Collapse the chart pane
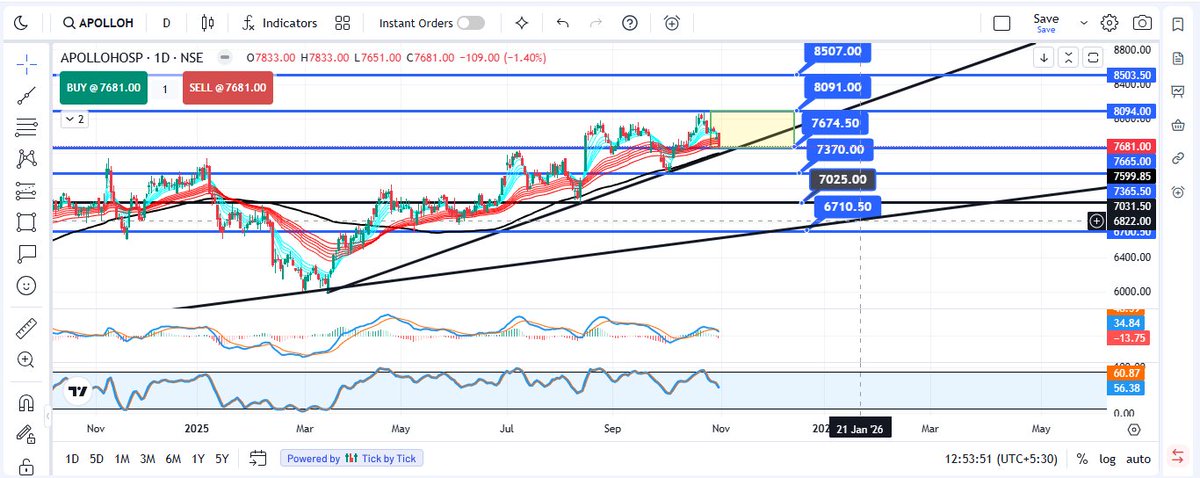Viewport: 1200px width, 478px height. (x=1069, y=57)
